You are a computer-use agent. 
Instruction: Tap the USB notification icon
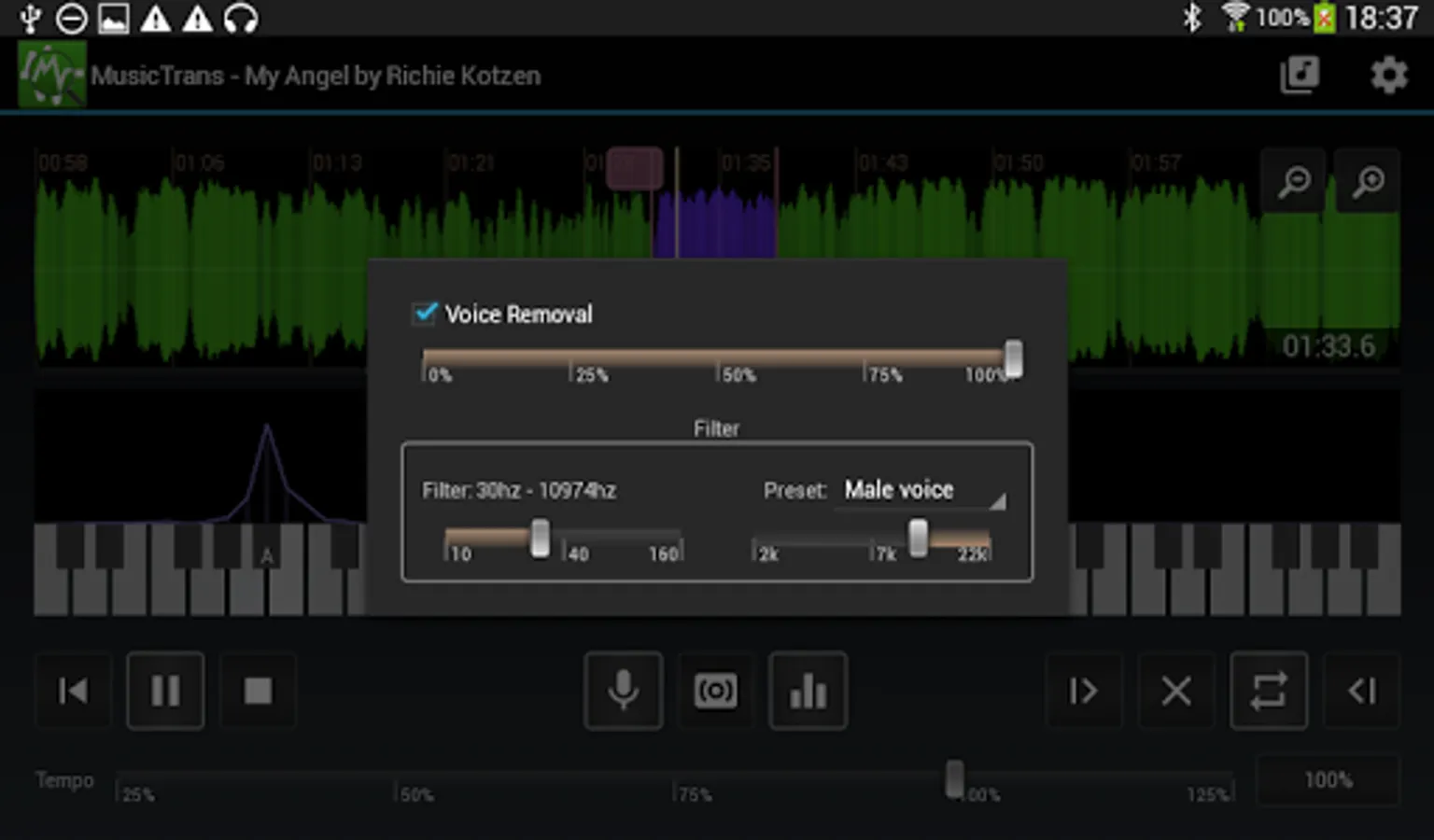(x=31, y=18)
